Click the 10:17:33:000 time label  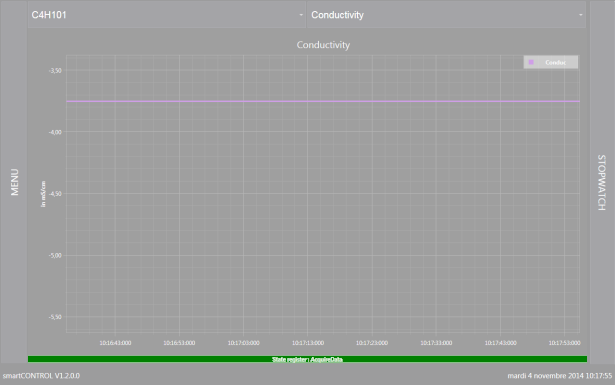[436, 343]
